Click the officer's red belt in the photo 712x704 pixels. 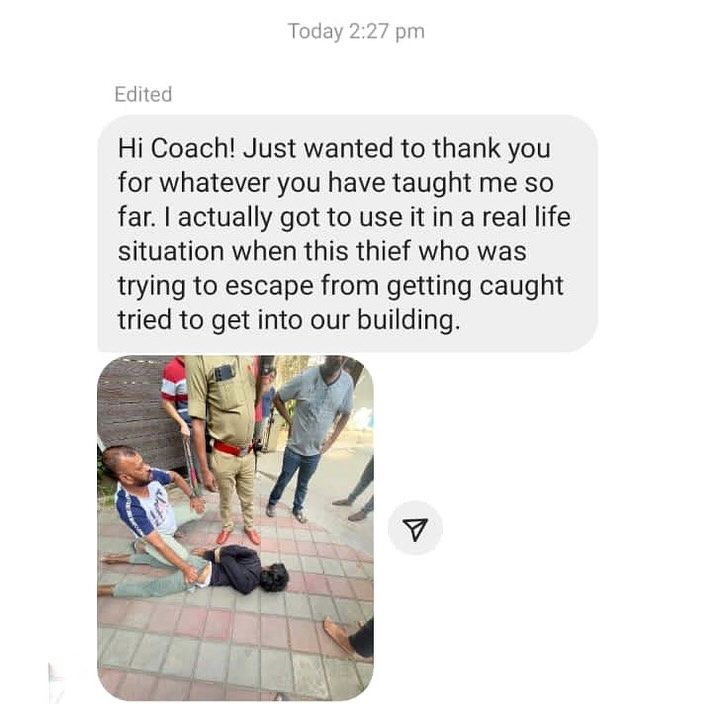(x=232, y=447)
